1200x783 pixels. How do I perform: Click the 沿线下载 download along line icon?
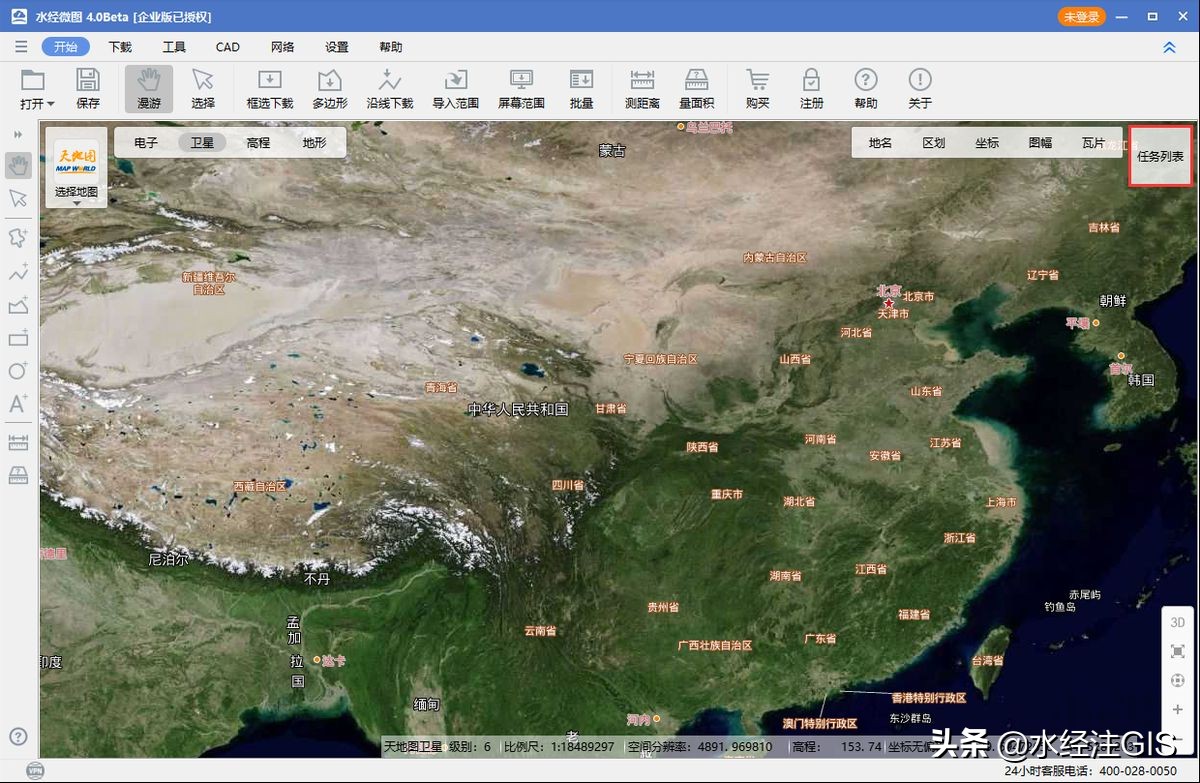click(x=389, y=88)
